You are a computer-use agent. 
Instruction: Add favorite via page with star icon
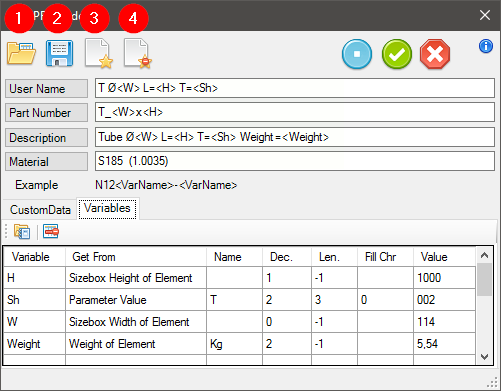[x=99, y=53]
